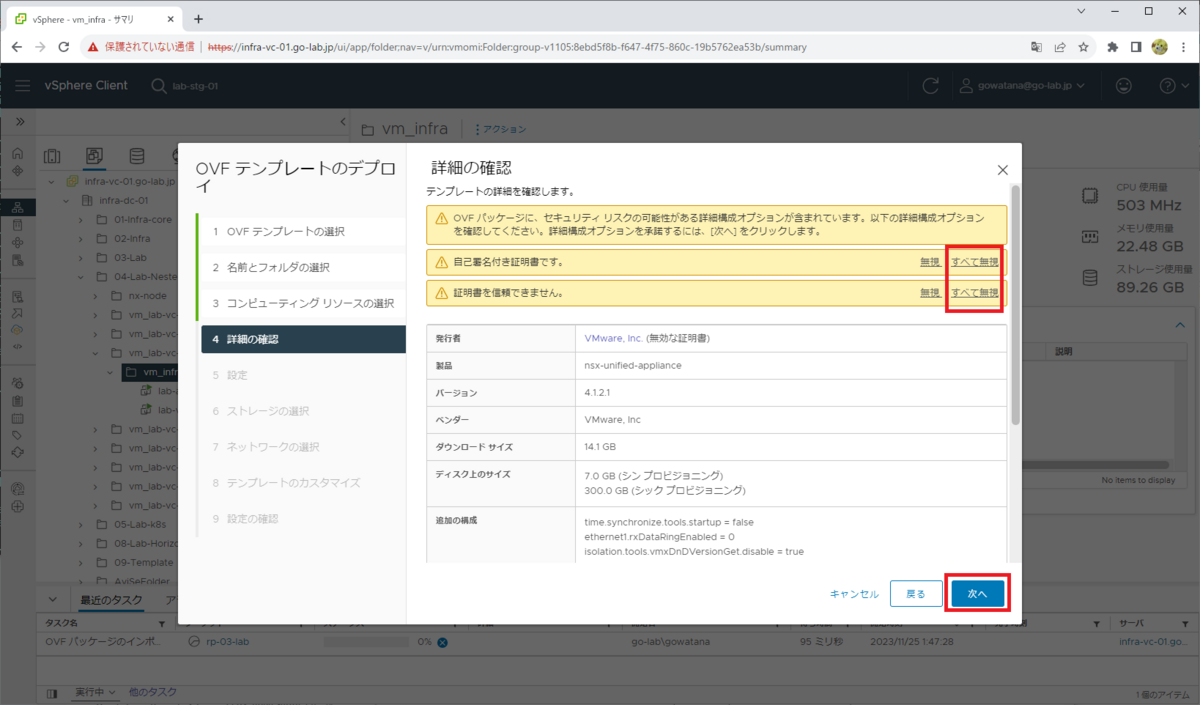This screenshot has width=1200, height=705.
Task: Open the VMware, Inc. publisher certificate link
Action: pos(613,338)
